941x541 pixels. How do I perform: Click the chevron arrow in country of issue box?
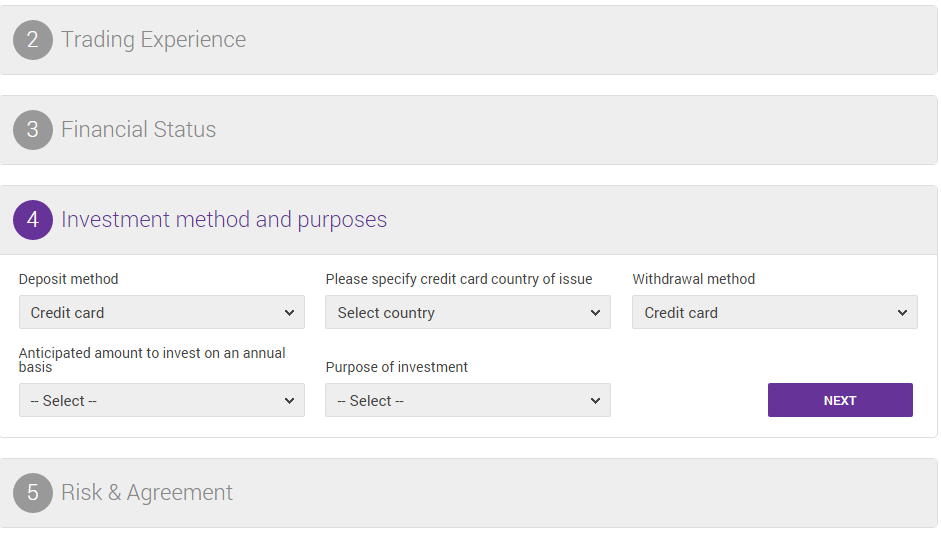pos(595,313)
